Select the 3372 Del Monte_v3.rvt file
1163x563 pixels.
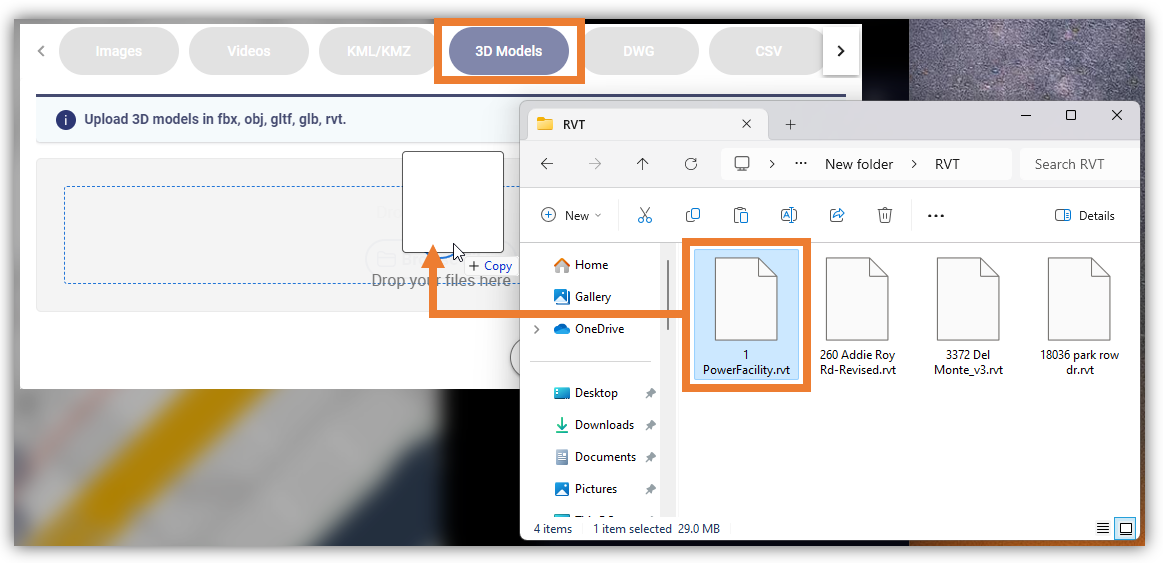tap(968, 317)
